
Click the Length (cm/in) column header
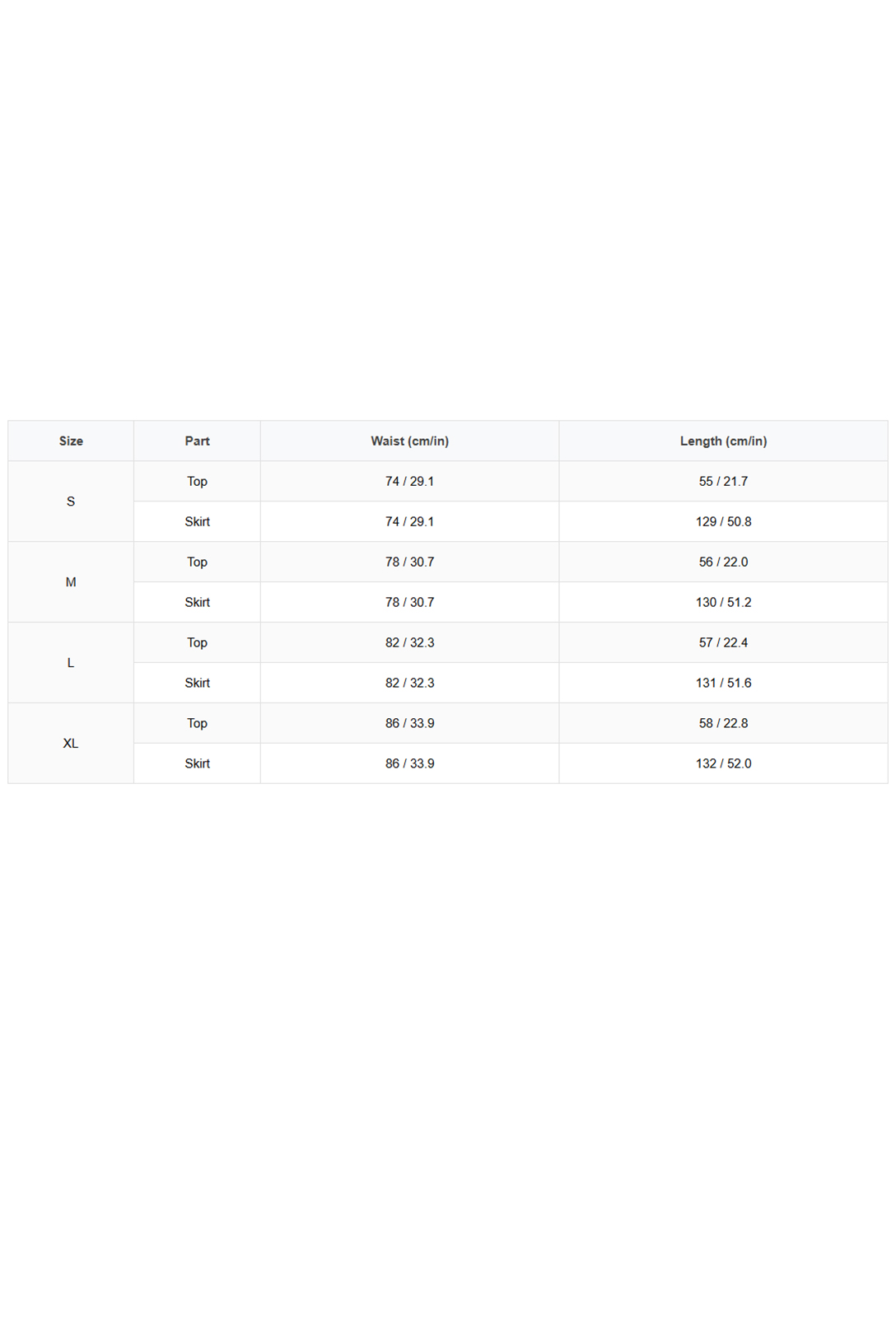pos(723,441)
